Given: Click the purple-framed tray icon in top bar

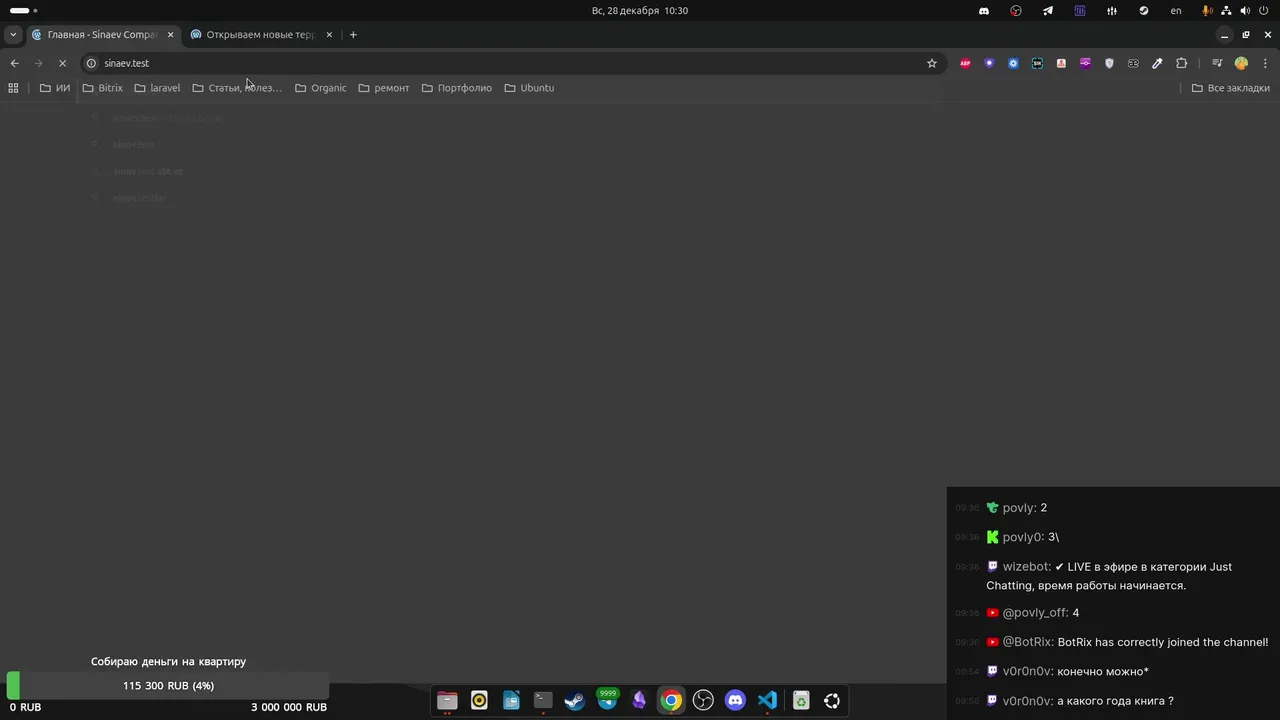Looking at the screenshot, I should 1080,11.
